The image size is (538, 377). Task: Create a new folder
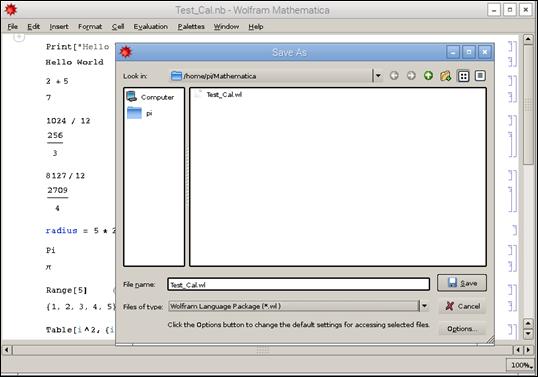445,75
